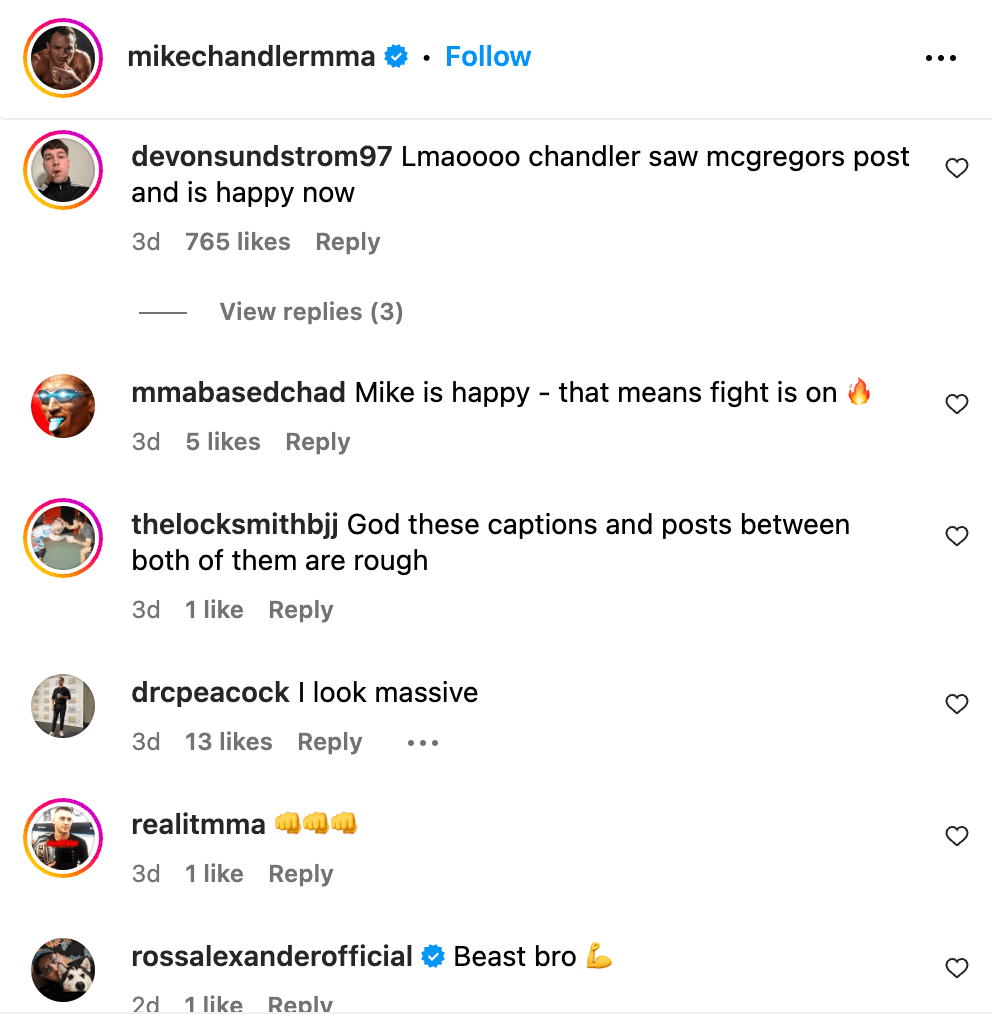
Task: Click the heart beside drcpeacock's comment
Action: pos(957,704)
